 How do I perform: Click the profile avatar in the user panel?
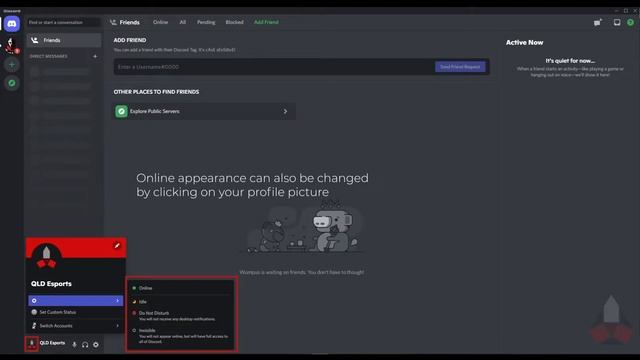[32, 343]
